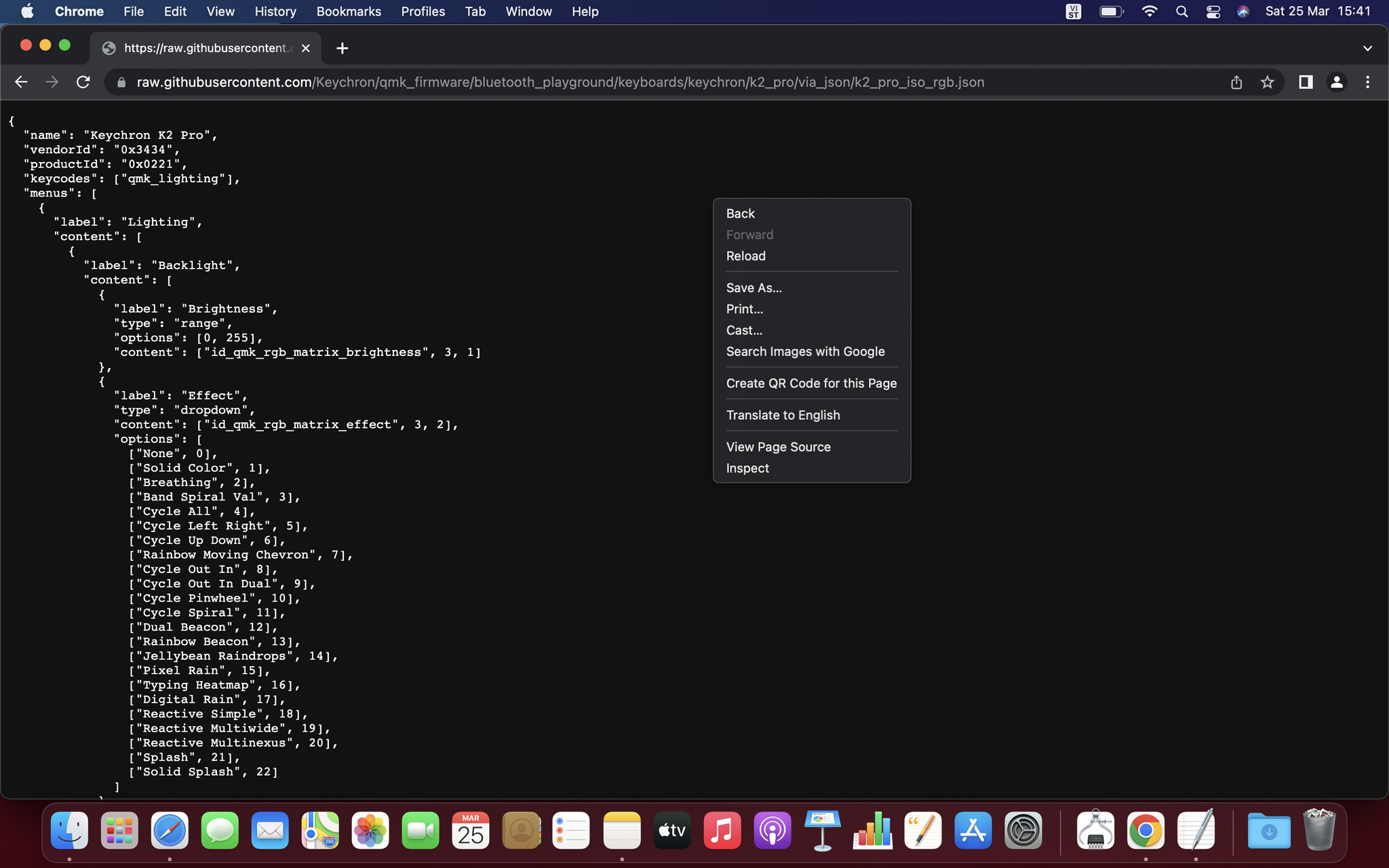This screenshot has height=868, width=1389.
Task: Open the Bookmarks menu in the menu bar
Action: point(349,12)
